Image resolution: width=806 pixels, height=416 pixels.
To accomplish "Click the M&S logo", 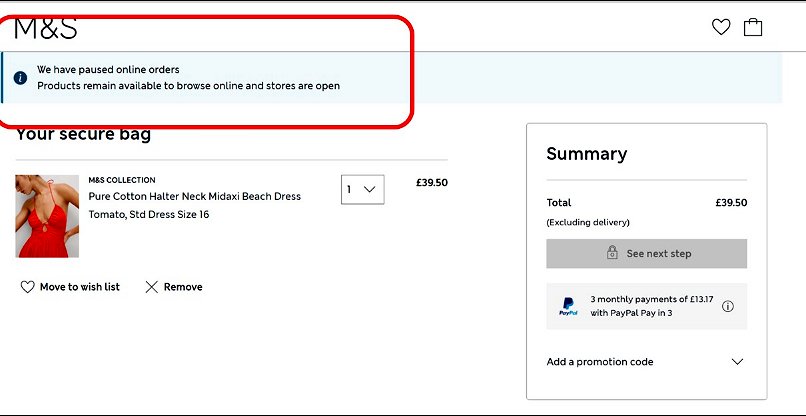I will pos(45,28).
